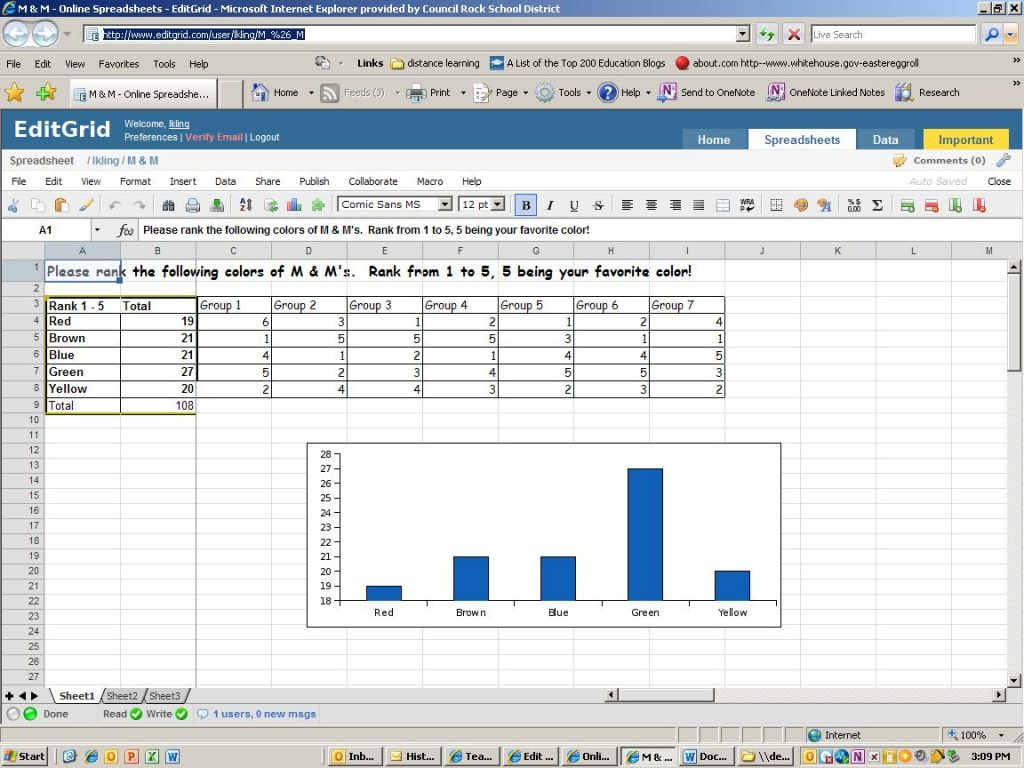
Task: Click the Wrap text icon
Action: 747,205
